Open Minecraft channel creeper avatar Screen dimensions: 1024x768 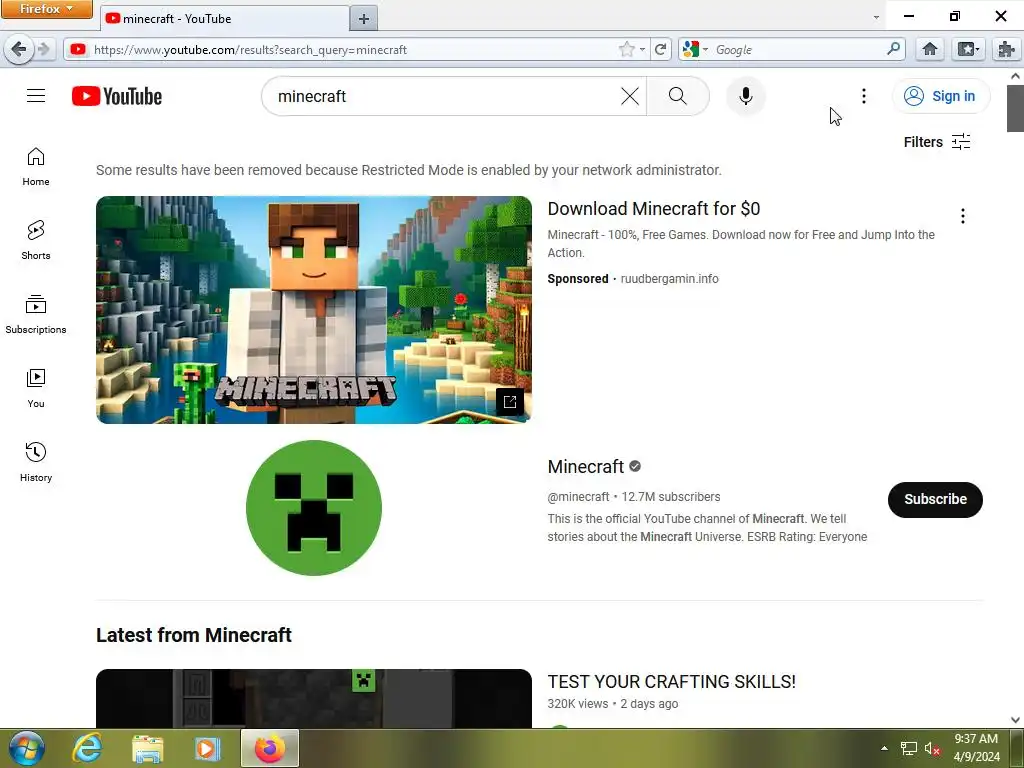(x=313, y=507)
